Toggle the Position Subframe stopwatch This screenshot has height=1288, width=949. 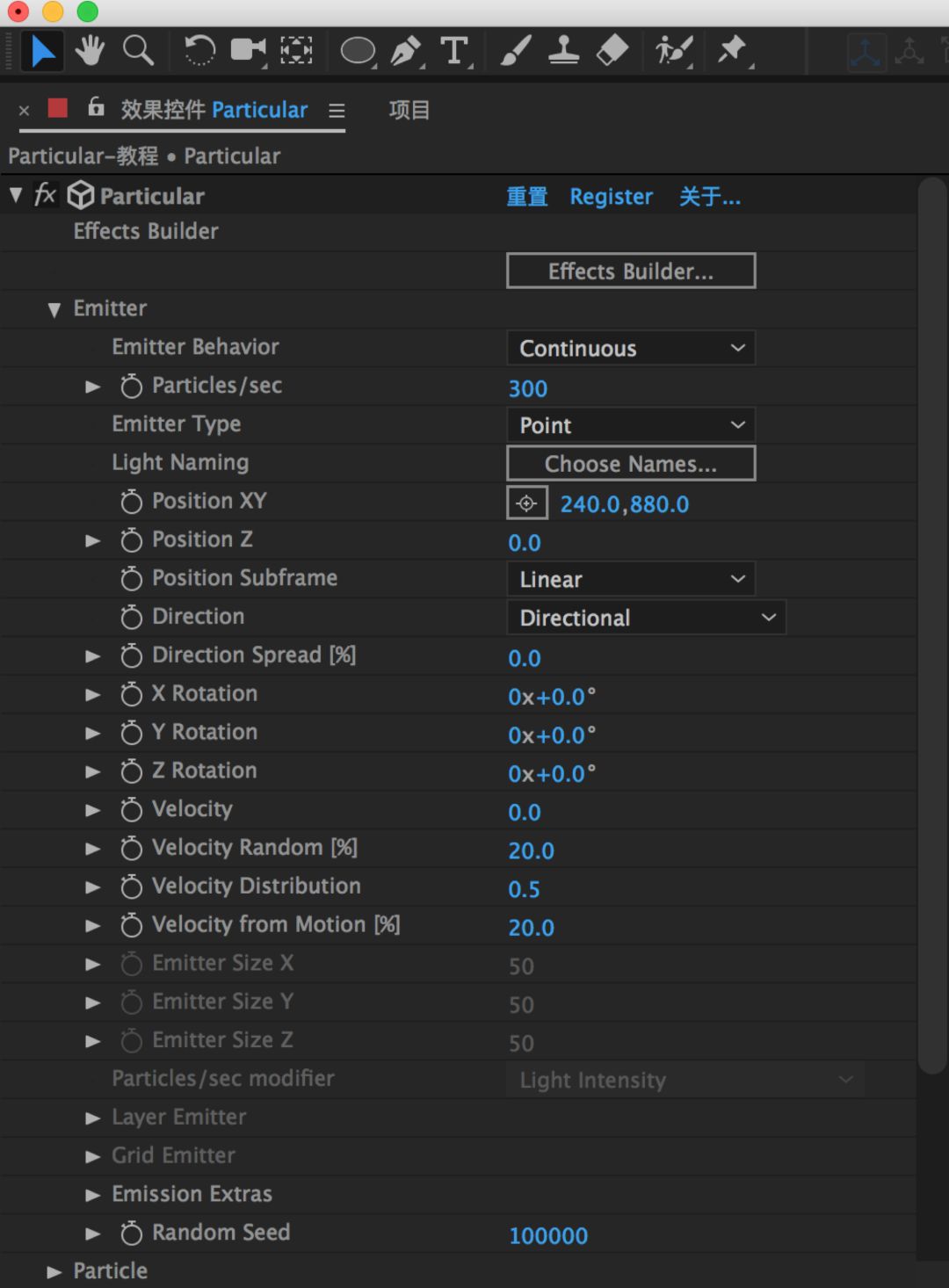click(x=131, y=578)
